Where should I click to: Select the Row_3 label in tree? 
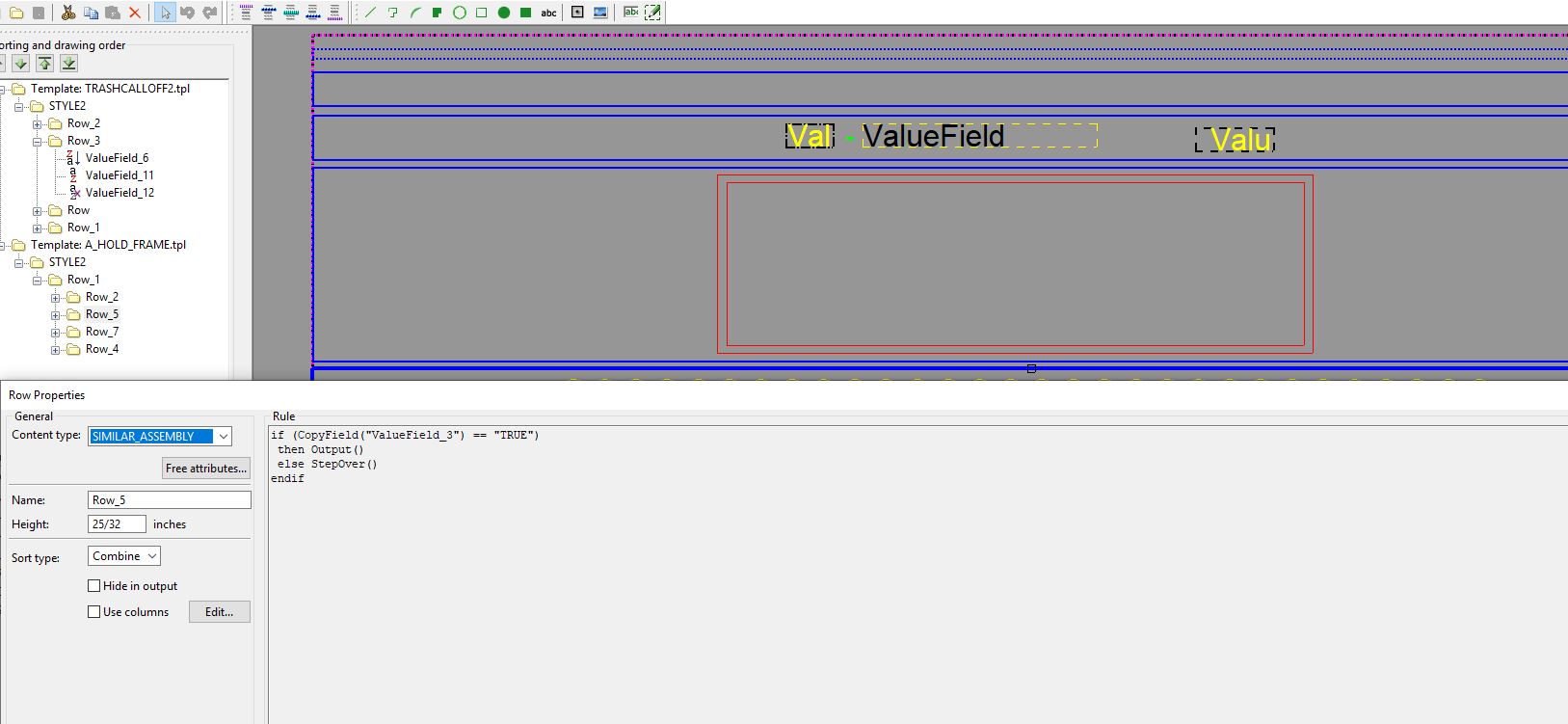(x=84, y=141)
